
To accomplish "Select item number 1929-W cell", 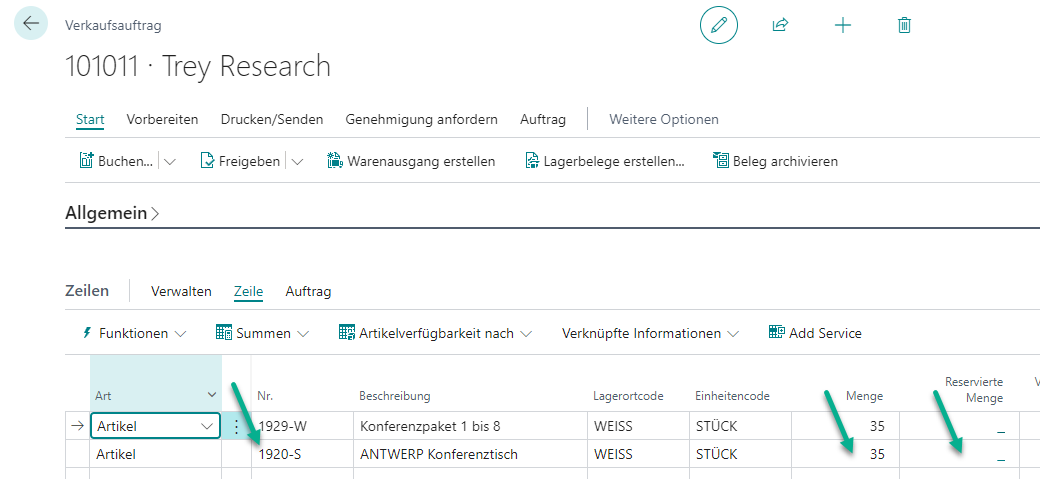I will coord(302,426).
